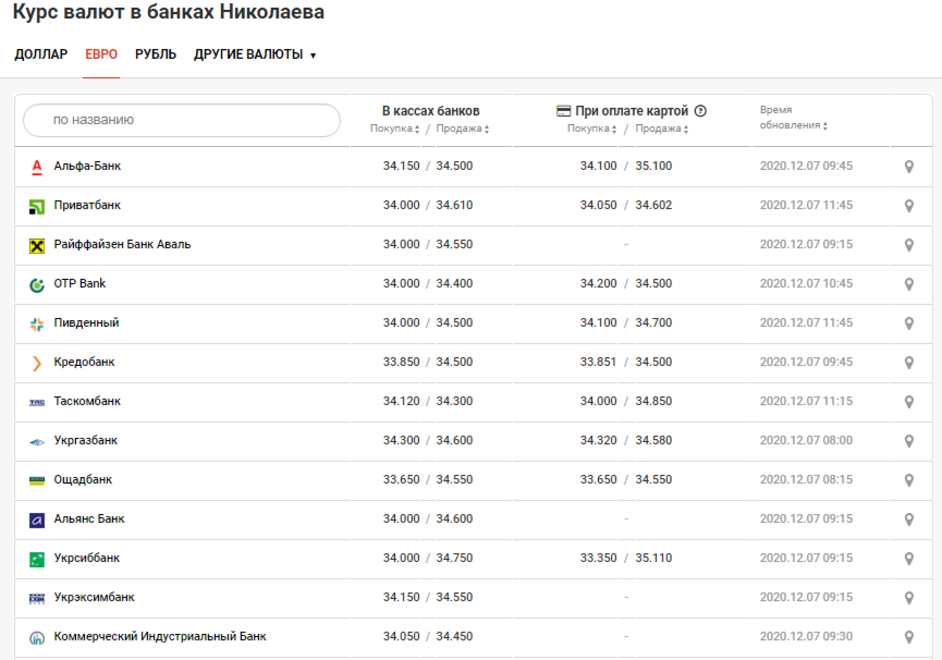Viewport: 942px width, 660px height.
Task: Click Укрэксимбанк location pin
Action: point(909,598)
